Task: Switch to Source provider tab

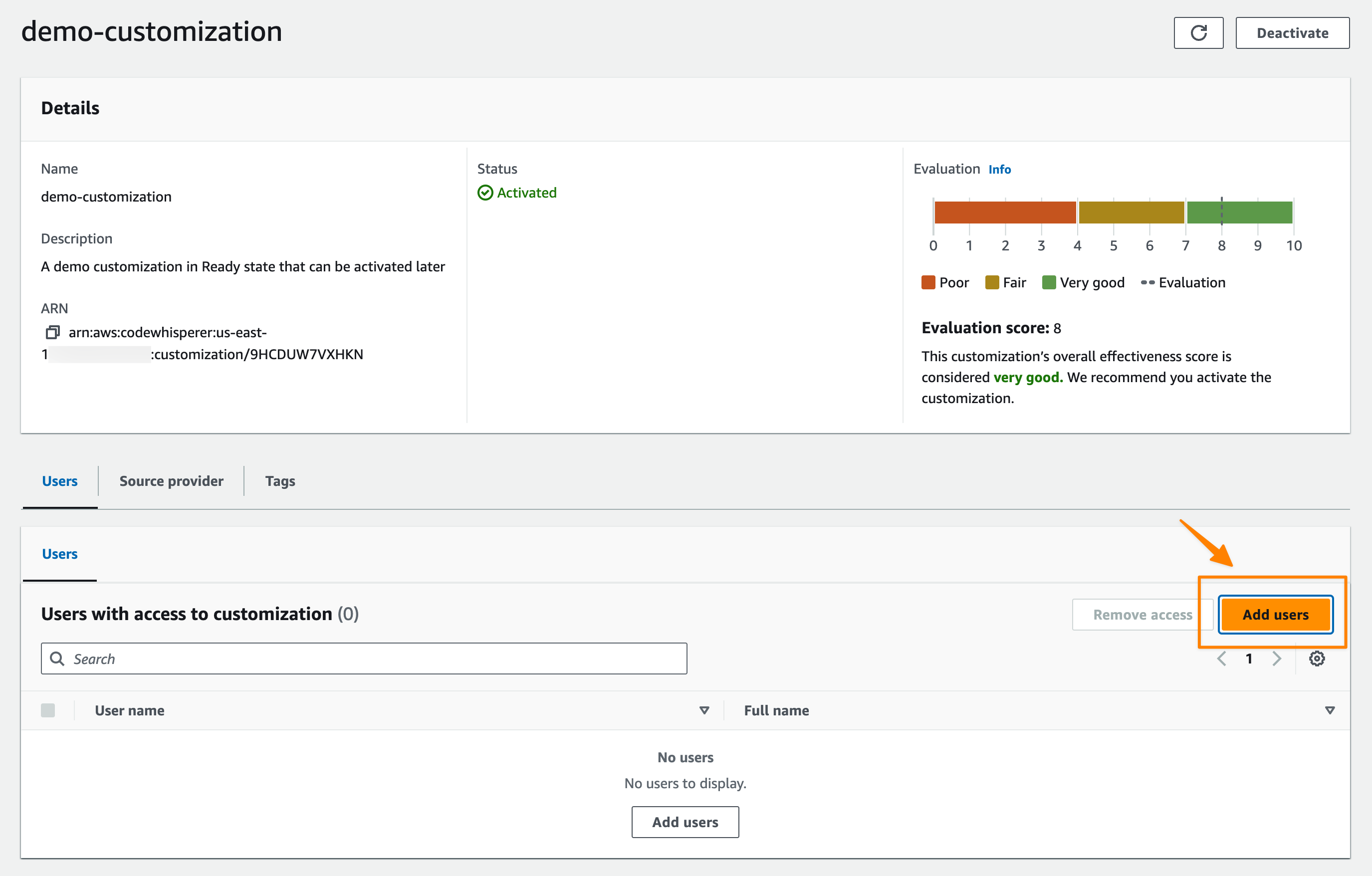Action: [171, 481]
